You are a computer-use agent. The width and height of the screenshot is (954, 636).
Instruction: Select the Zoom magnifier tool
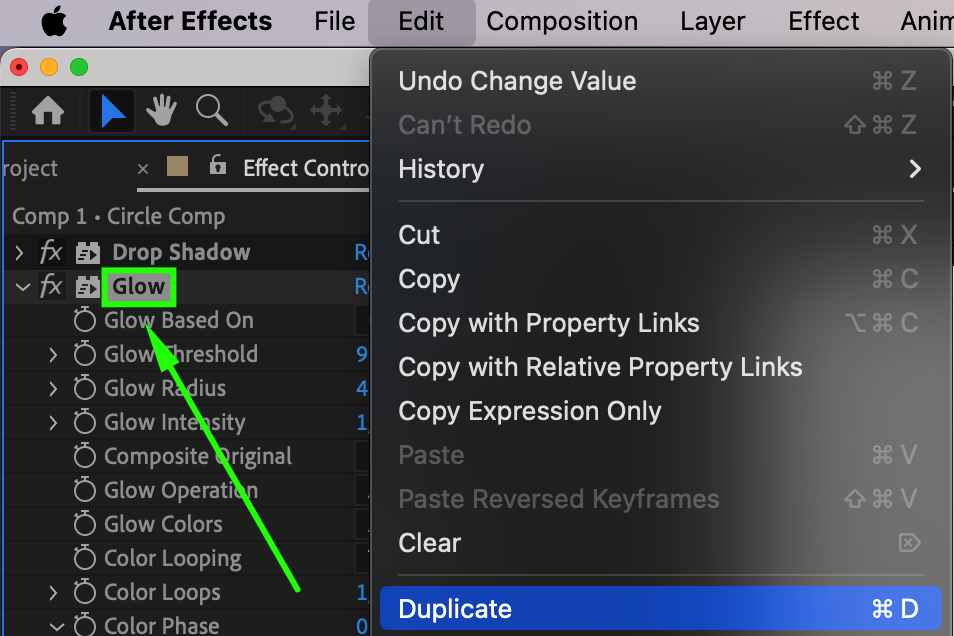pyautogui.click(x=211, y=112)
